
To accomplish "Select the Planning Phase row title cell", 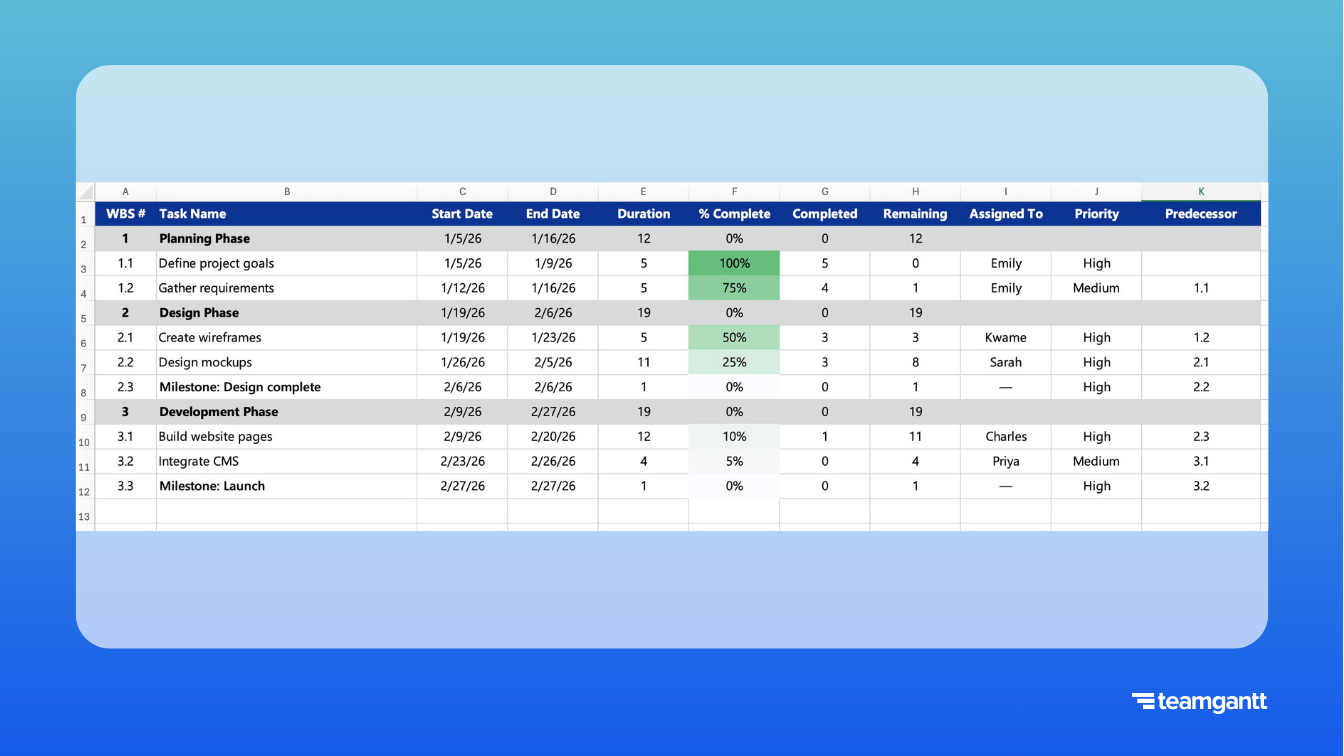I will [x=204, y=238].
